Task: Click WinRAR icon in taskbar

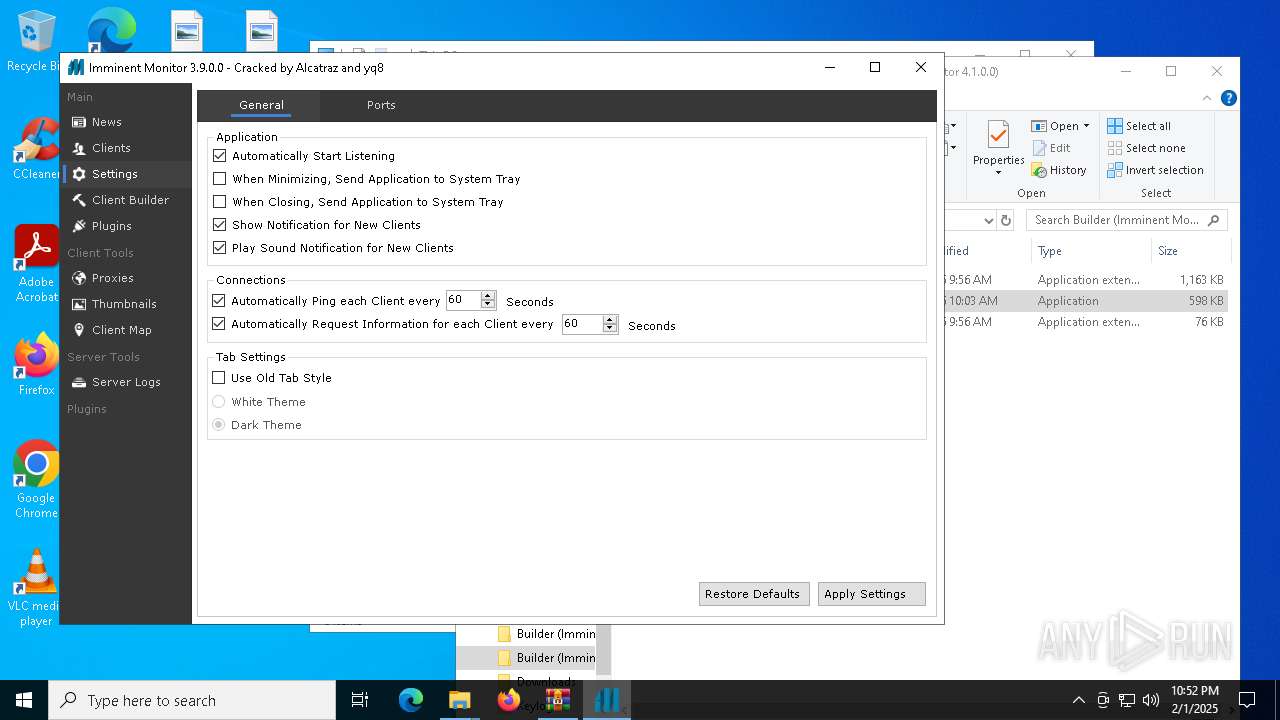Action: [x=557, y=700]
